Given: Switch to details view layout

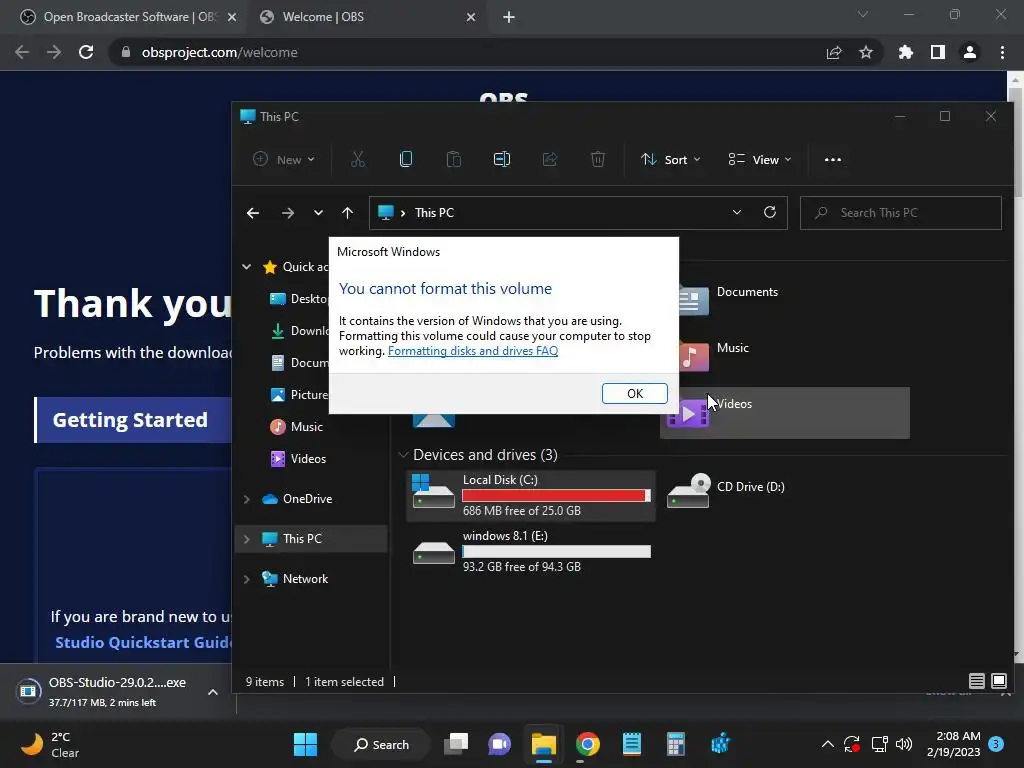Looking at the screenshot, I should [x=976, y=681].
